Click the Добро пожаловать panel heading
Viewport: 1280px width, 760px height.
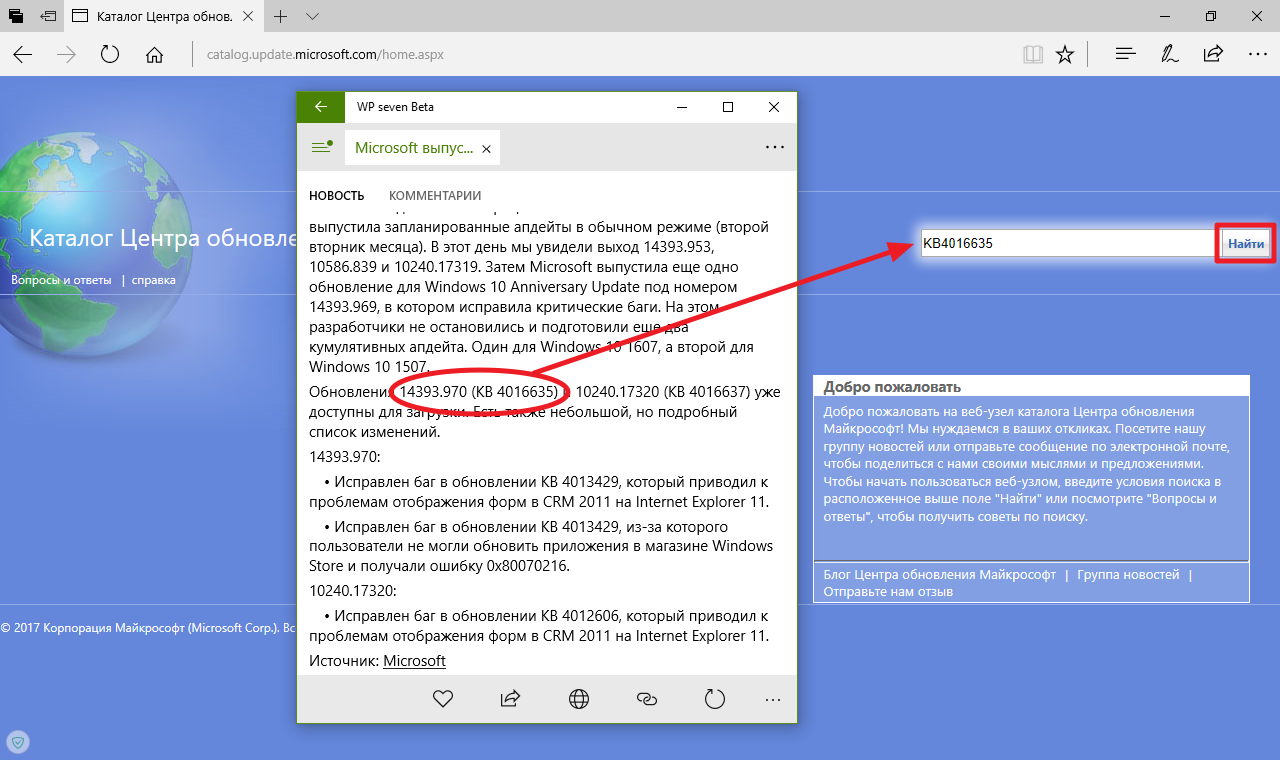click(x=892, y=386)
